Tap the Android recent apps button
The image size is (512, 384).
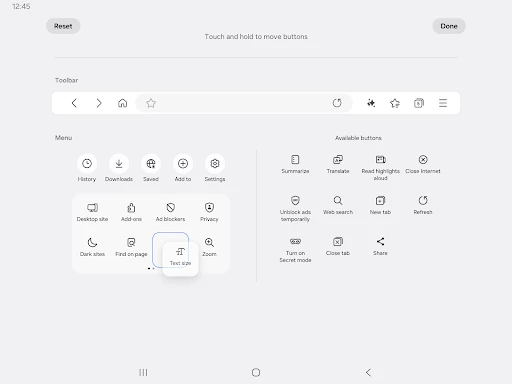[143, 372]
